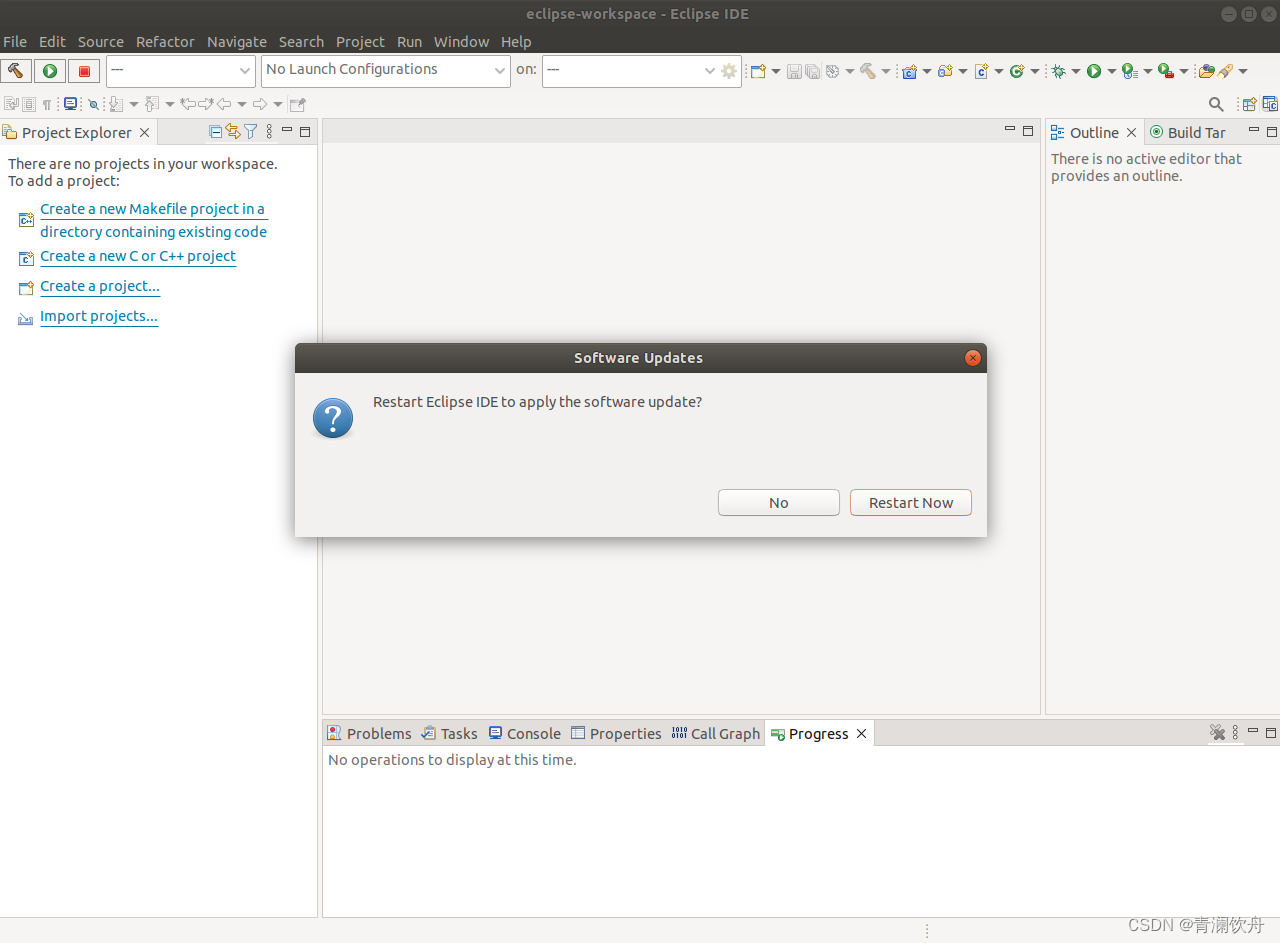Open the launch mode dropdown

click(x=181, y=71)
